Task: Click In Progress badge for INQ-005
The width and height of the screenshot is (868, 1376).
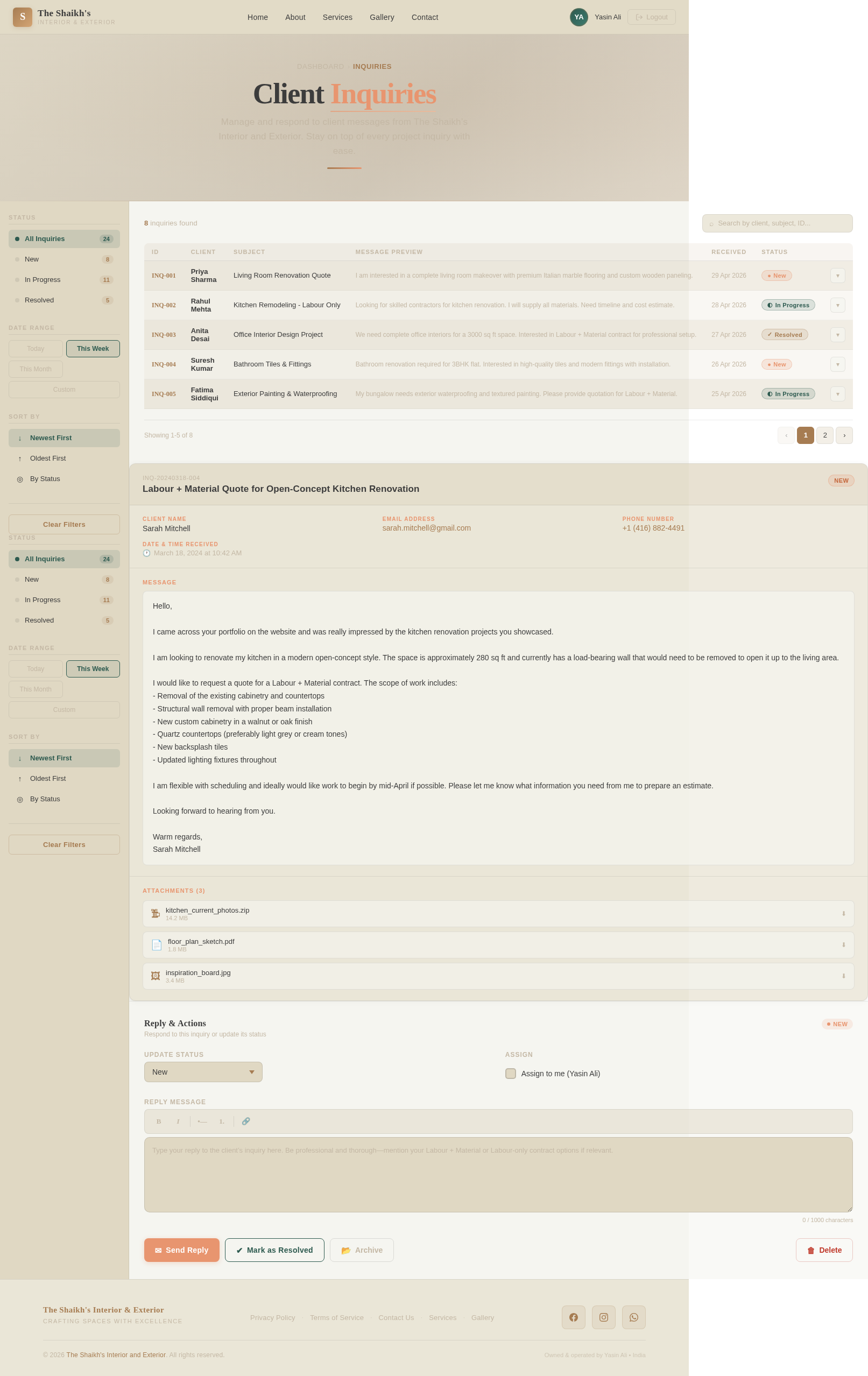Action: point(788,394)
